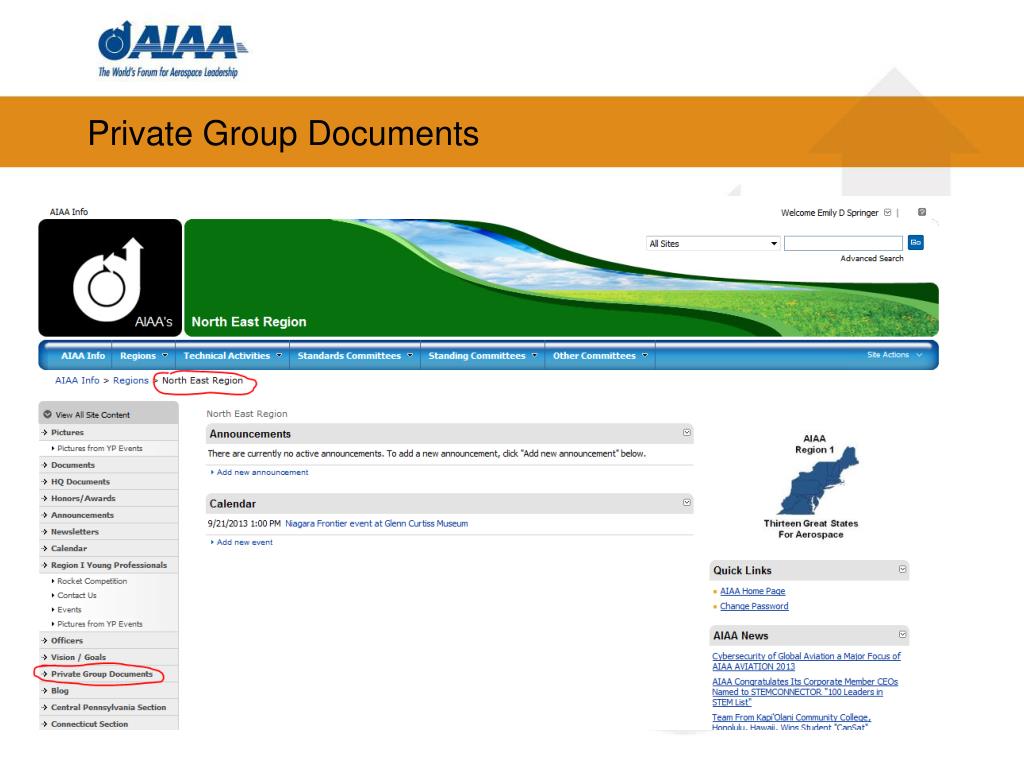Click the Go search button
This screenshot has height=768, width=1024.
click(916, 243)
